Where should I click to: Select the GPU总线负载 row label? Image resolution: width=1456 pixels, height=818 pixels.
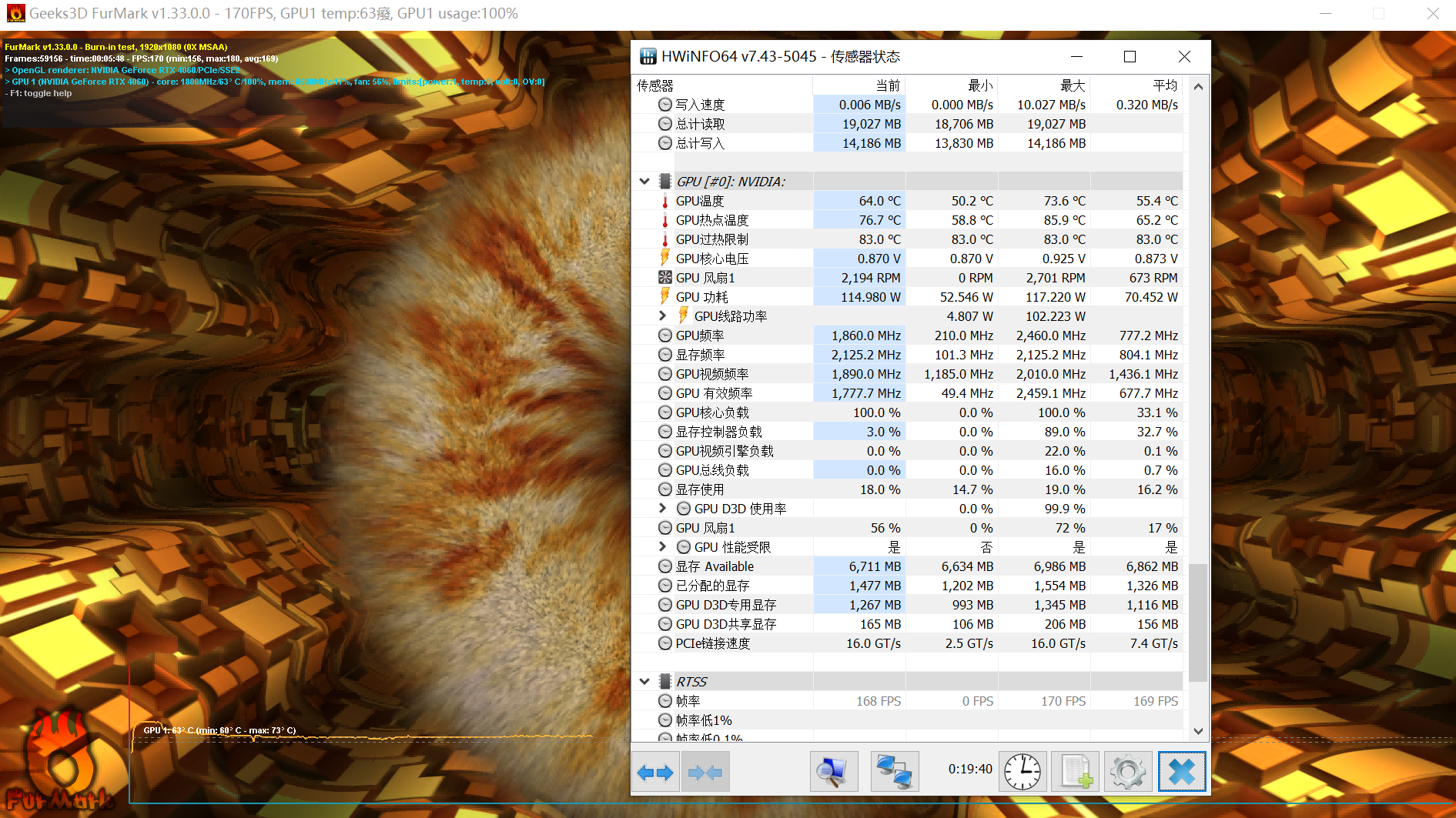tap(712, 470)
